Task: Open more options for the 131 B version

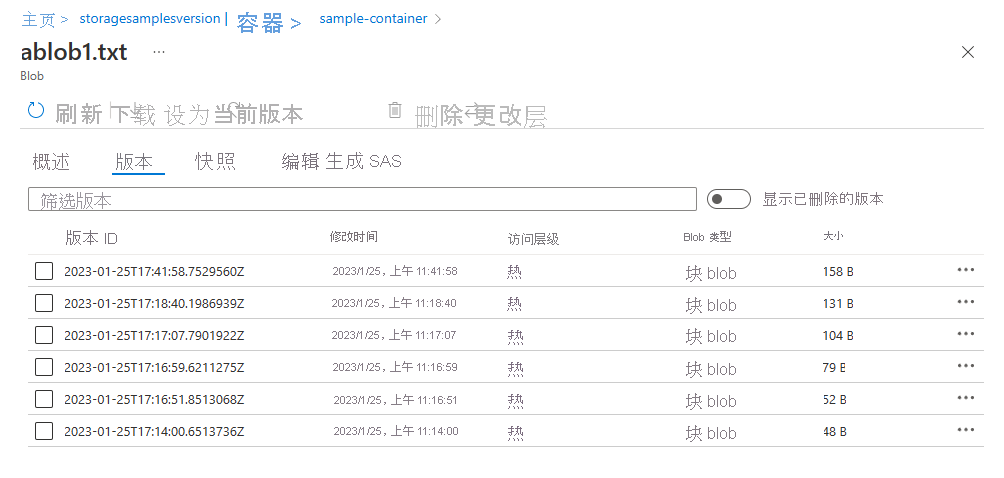Action: point(965,302)
